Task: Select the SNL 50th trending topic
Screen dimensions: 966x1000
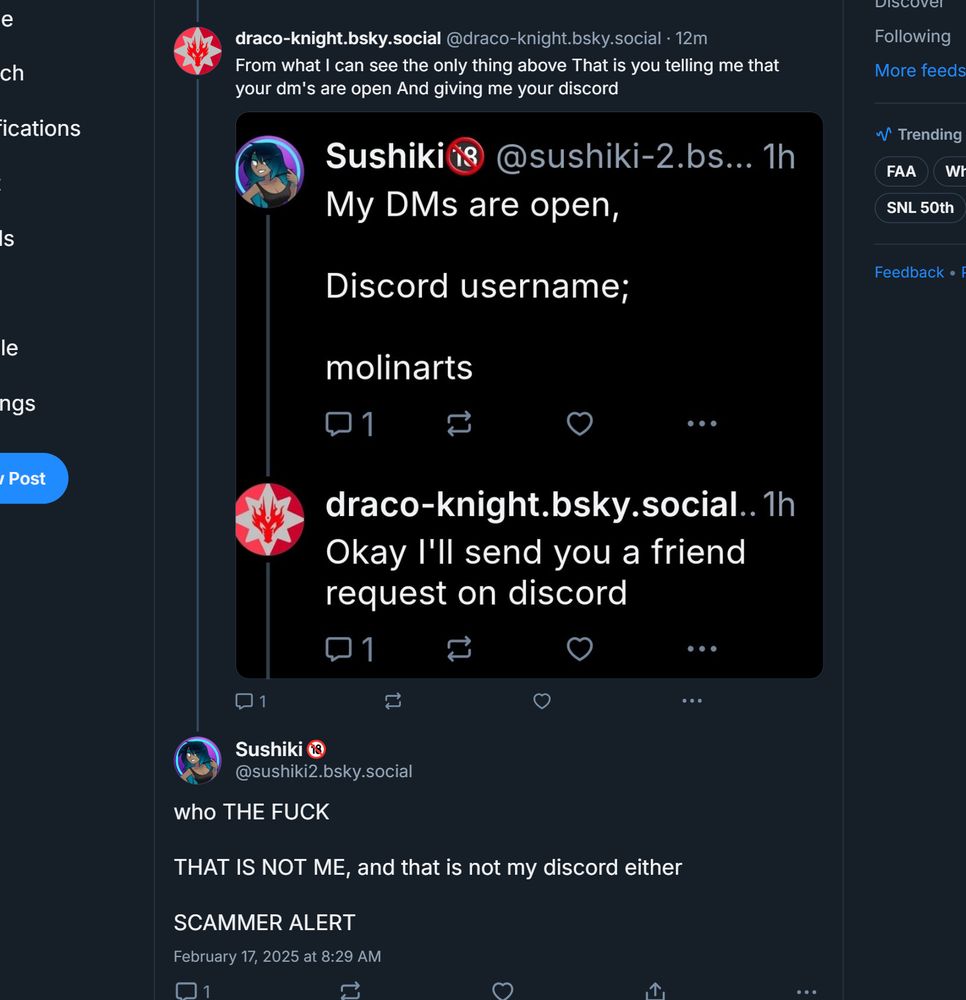Action: click(920, 208)
